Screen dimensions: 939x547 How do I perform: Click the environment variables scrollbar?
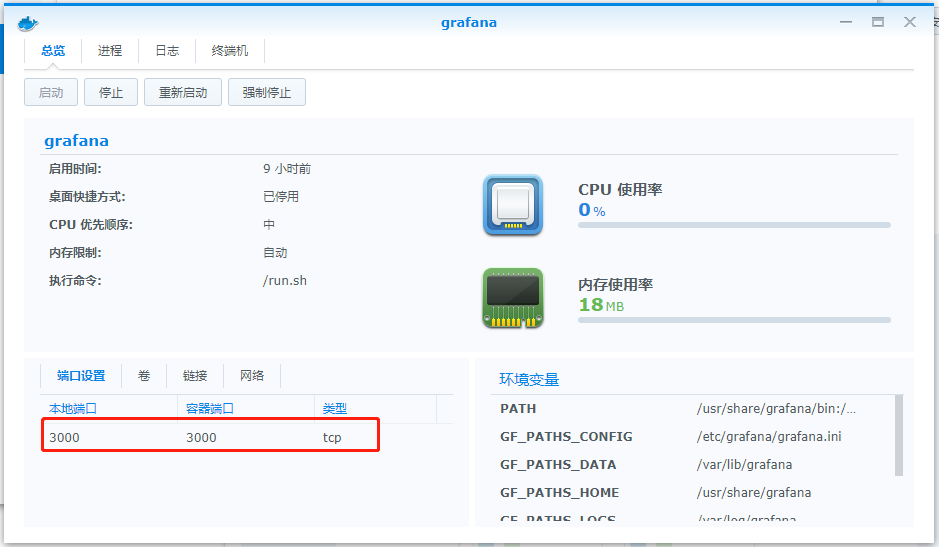[x=898, y=435]
